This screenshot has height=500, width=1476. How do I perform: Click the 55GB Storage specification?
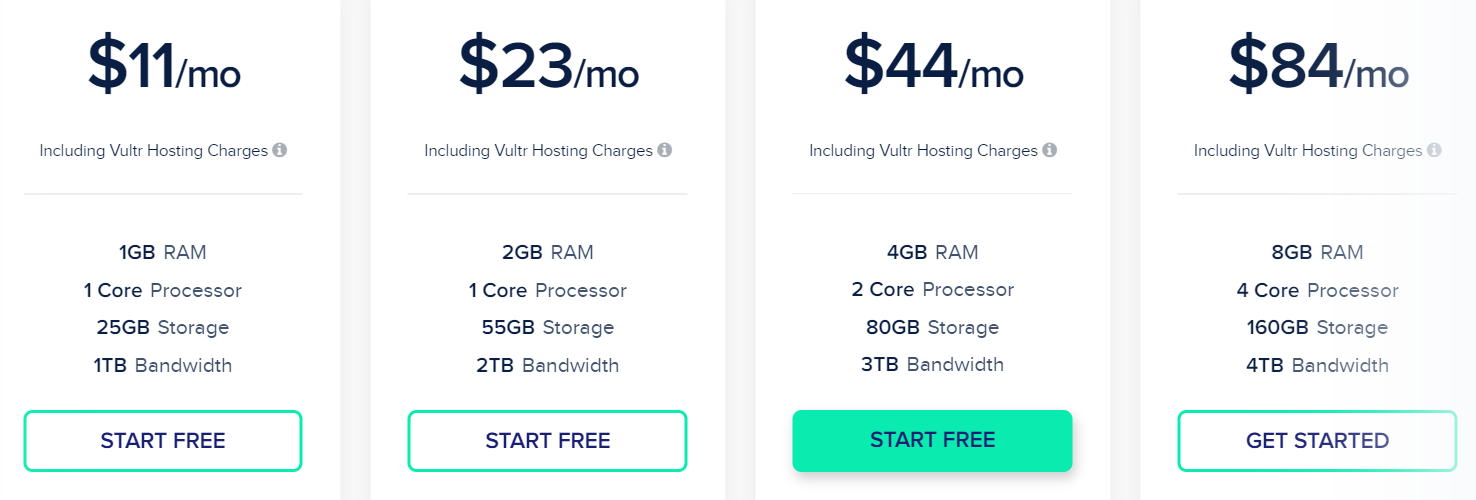(x=548, y=328)
